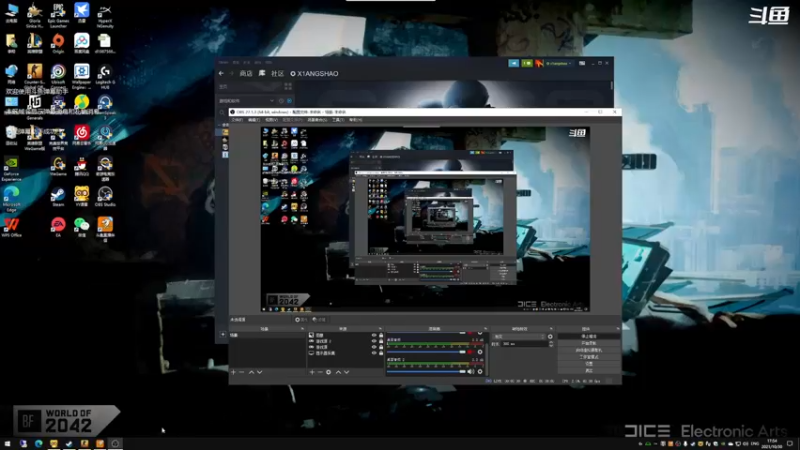Go back in Steam with the back arrow
The width and height of the screenshot is (800, 450).
click(x=221, y=73)
